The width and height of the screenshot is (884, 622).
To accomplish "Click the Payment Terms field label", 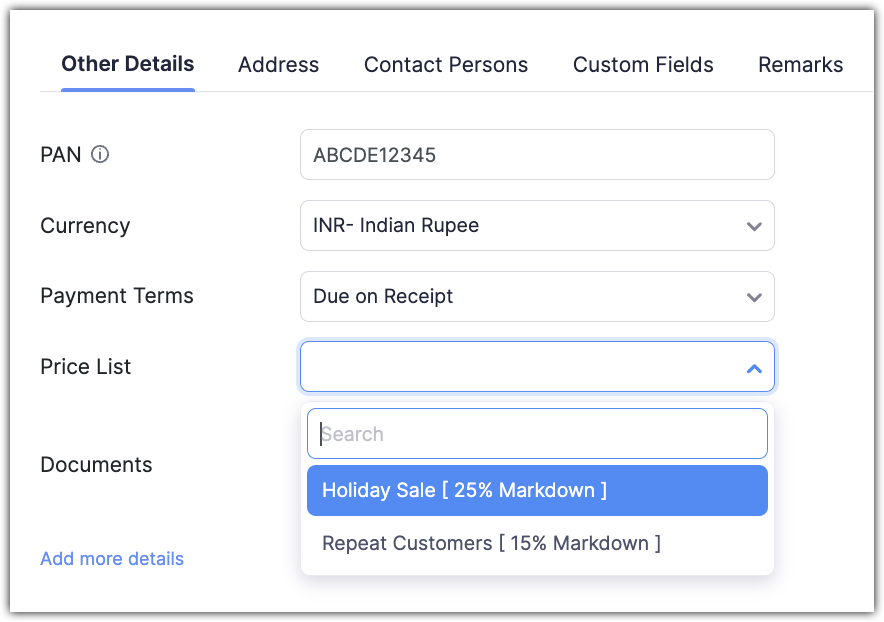I will [x=117, y=296].
